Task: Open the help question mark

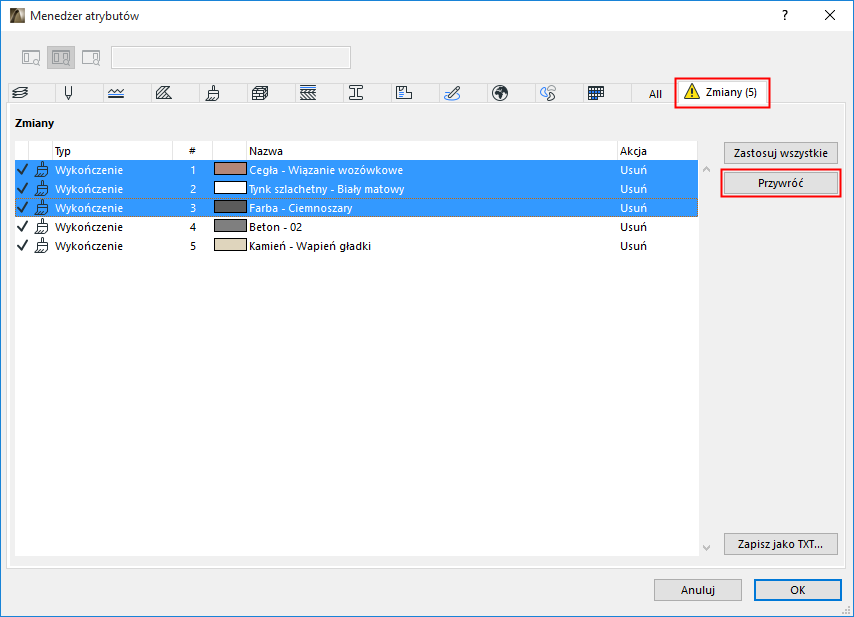Action: 785,15
